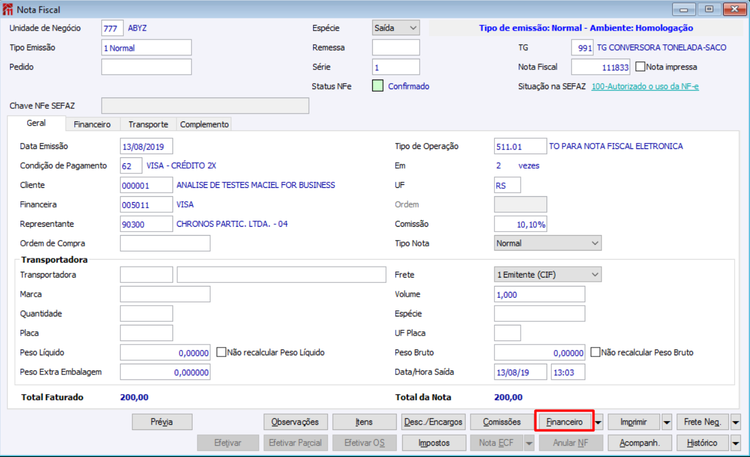Click the Data Emissão field 13/08/2019
The width and height of the screenshot is (750, 457).
(146, 146)
